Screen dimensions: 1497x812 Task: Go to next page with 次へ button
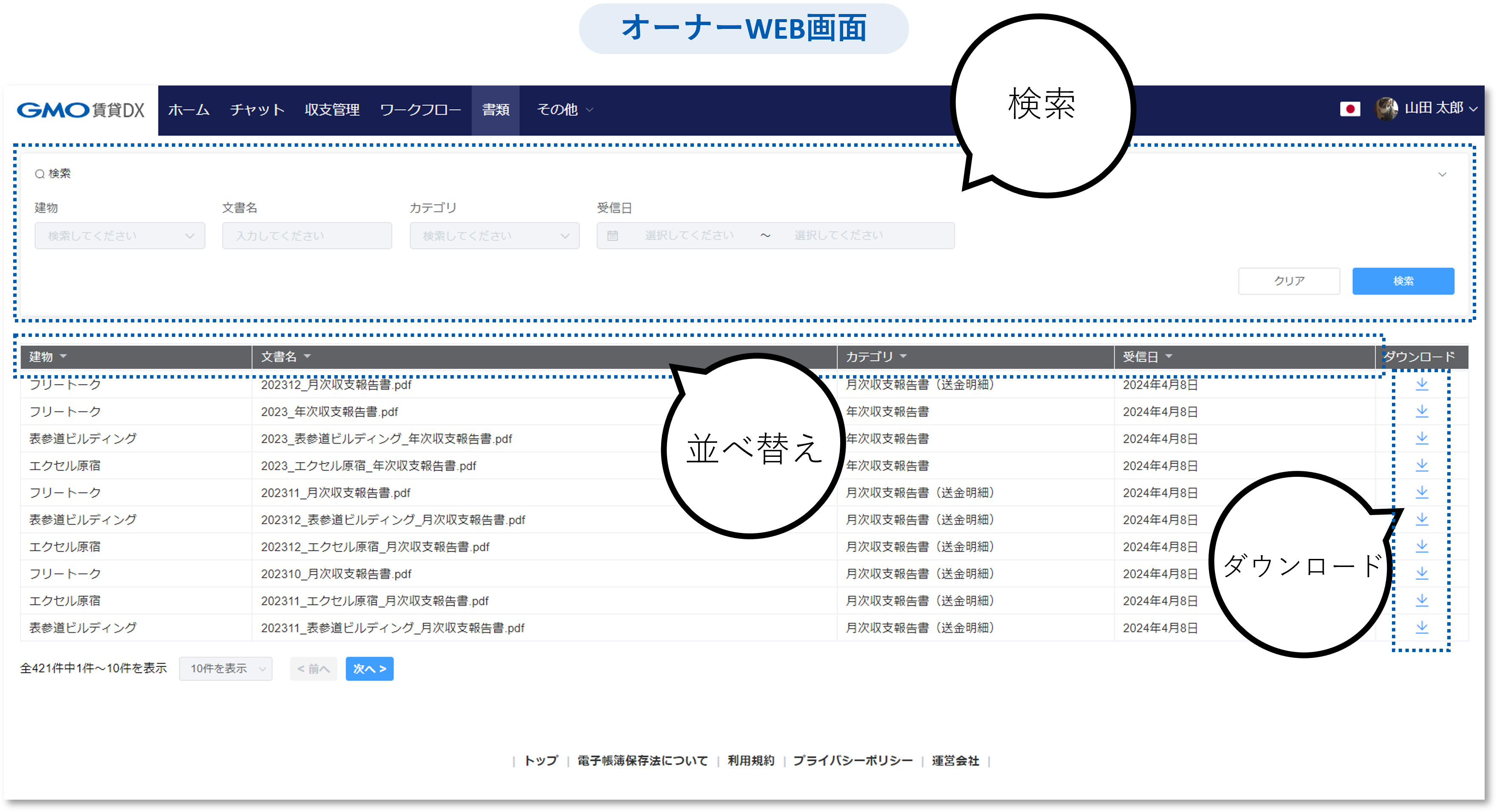click(x=370, y=668)
